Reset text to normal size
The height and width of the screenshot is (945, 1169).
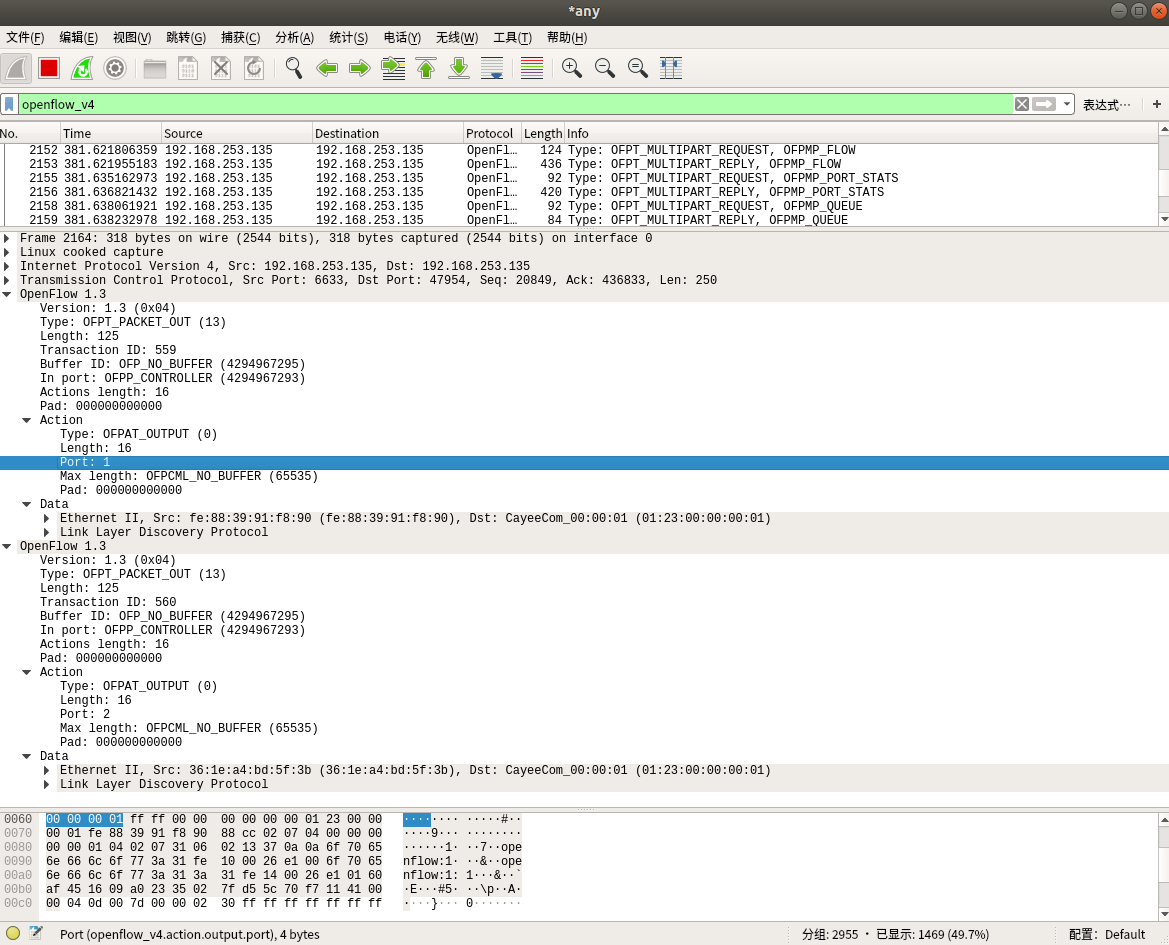coord(637,69)
